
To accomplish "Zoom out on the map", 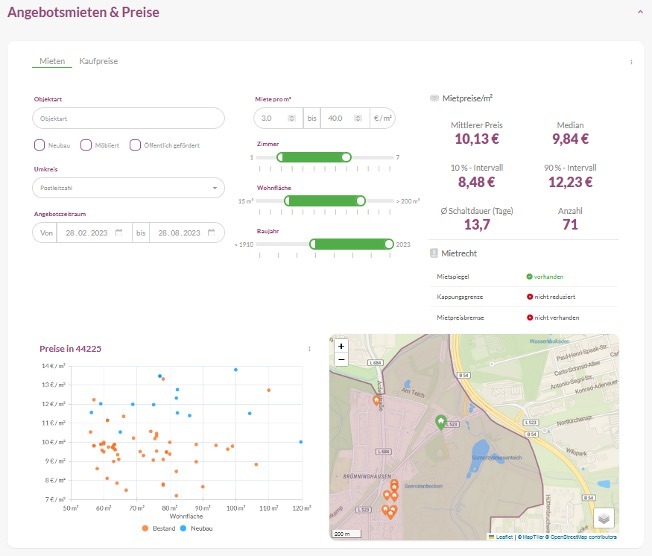I will 341,359.
